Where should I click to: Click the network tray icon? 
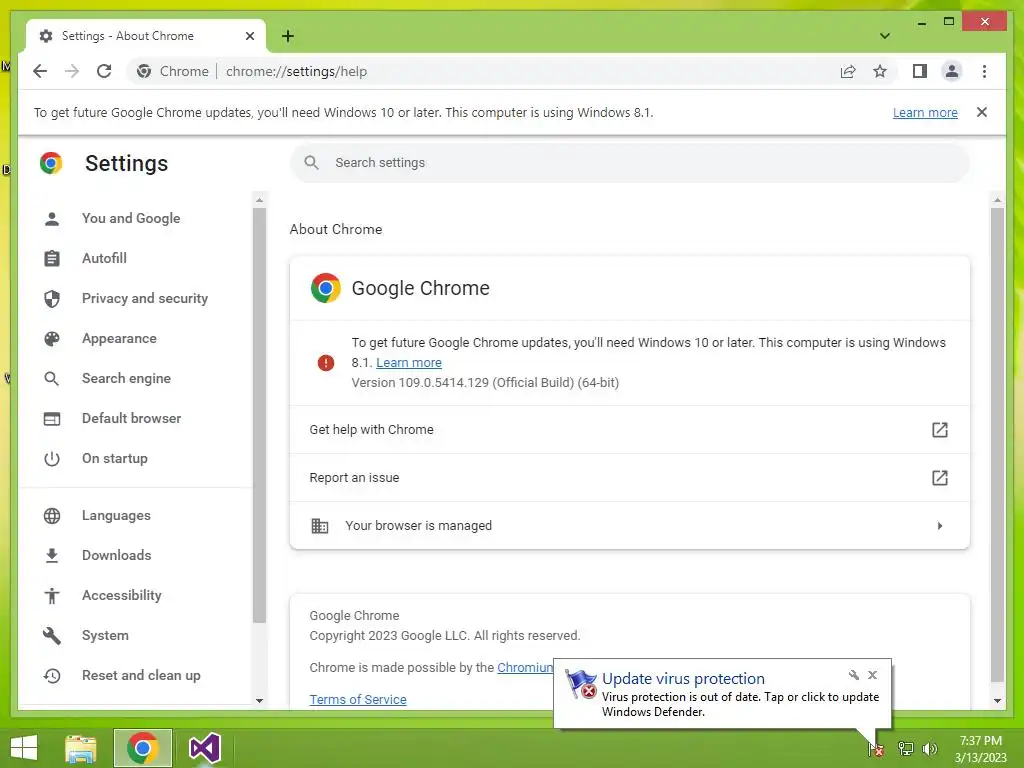click(x=905, y=748)
